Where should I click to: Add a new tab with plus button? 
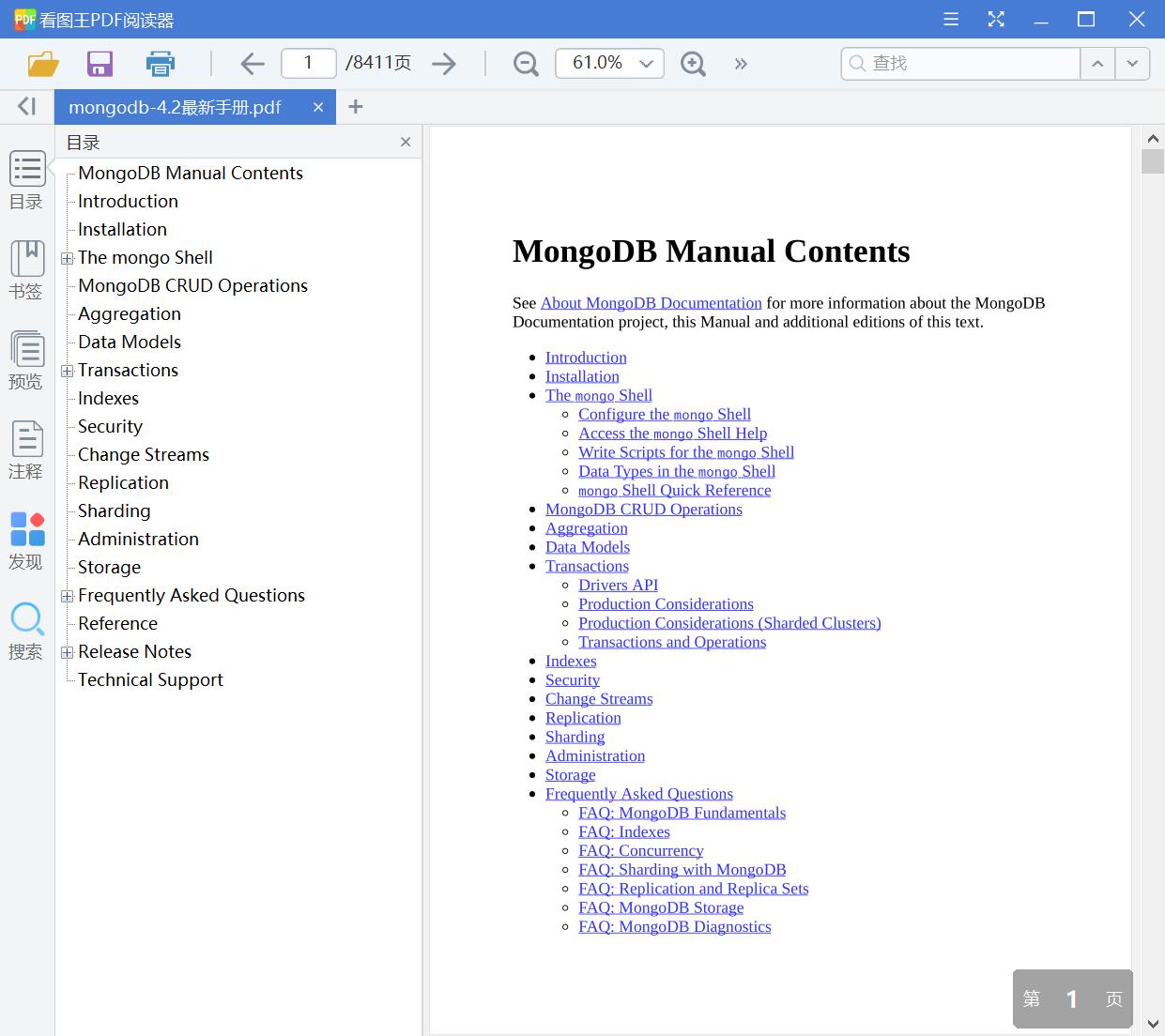[x=355, y=107]
